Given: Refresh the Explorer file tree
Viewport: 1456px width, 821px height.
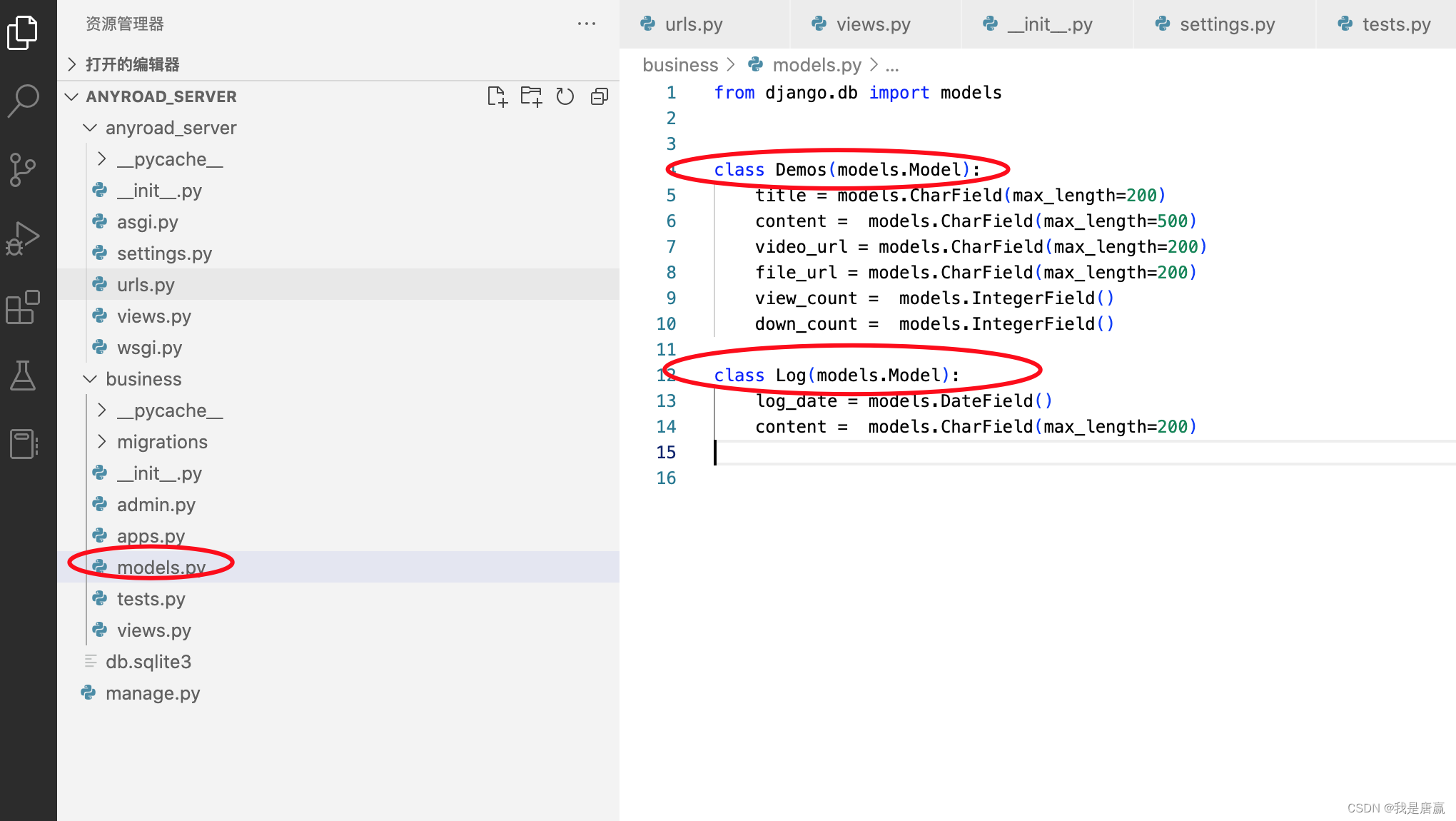Looking at the screenshot, I should point(565,96).
